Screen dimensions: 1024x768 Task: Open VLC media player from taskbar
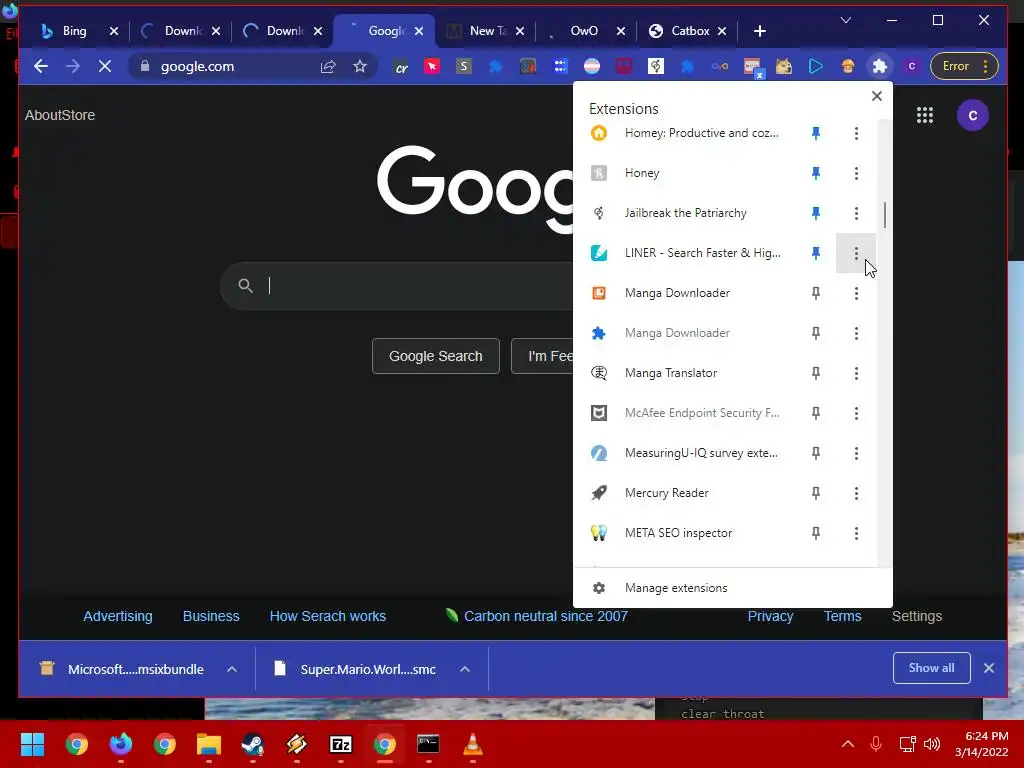pos(473,744)
